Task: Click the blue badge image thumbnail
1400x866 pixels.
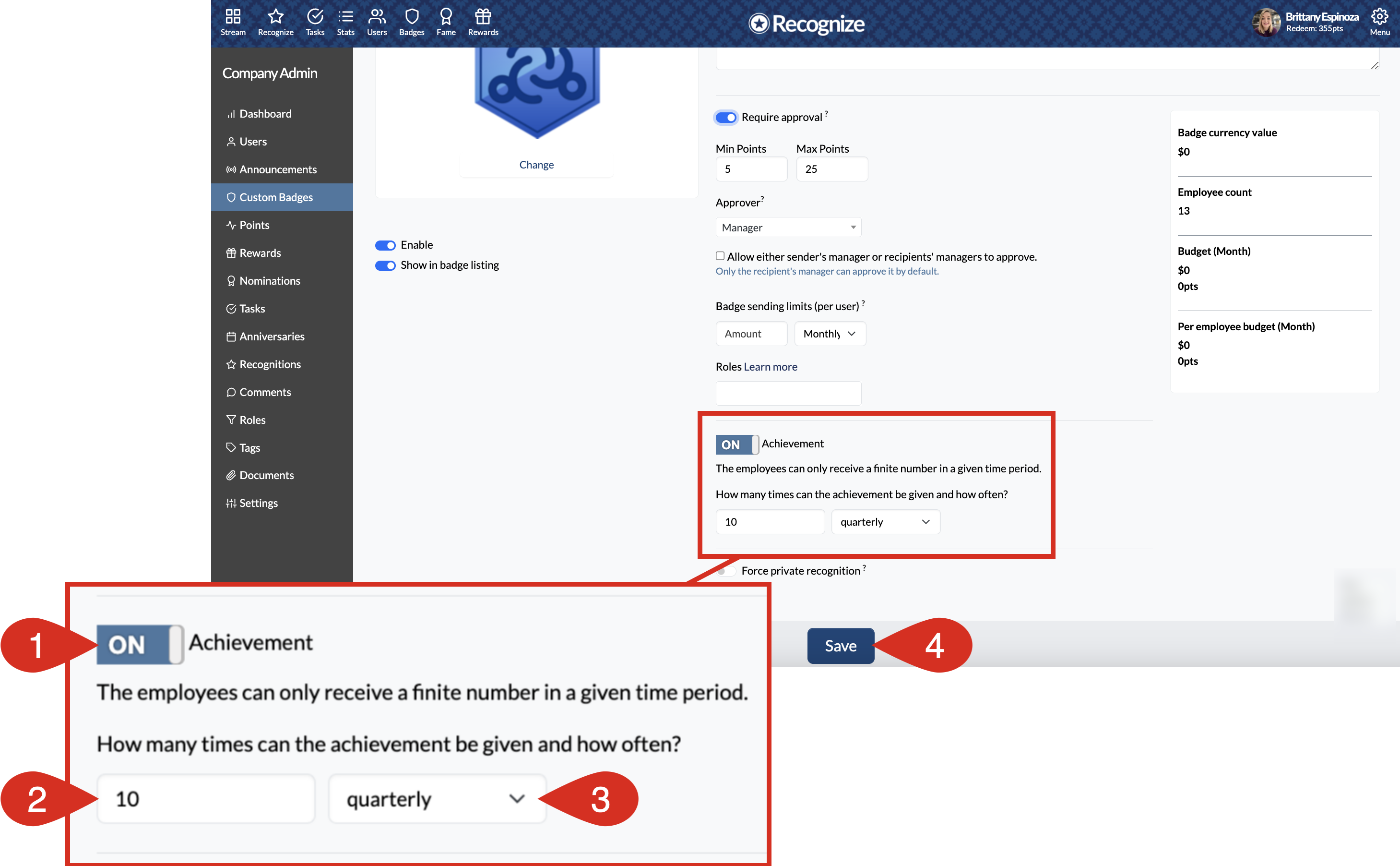Action: (x=537, y=92)
